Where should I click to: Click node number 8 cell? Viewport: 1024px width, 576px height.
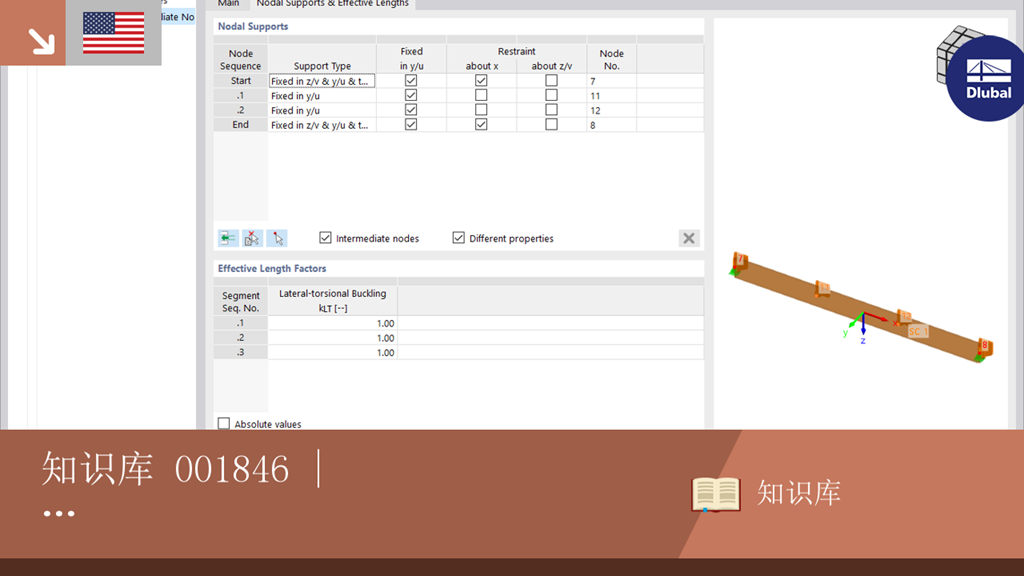[x=611, y=125]
